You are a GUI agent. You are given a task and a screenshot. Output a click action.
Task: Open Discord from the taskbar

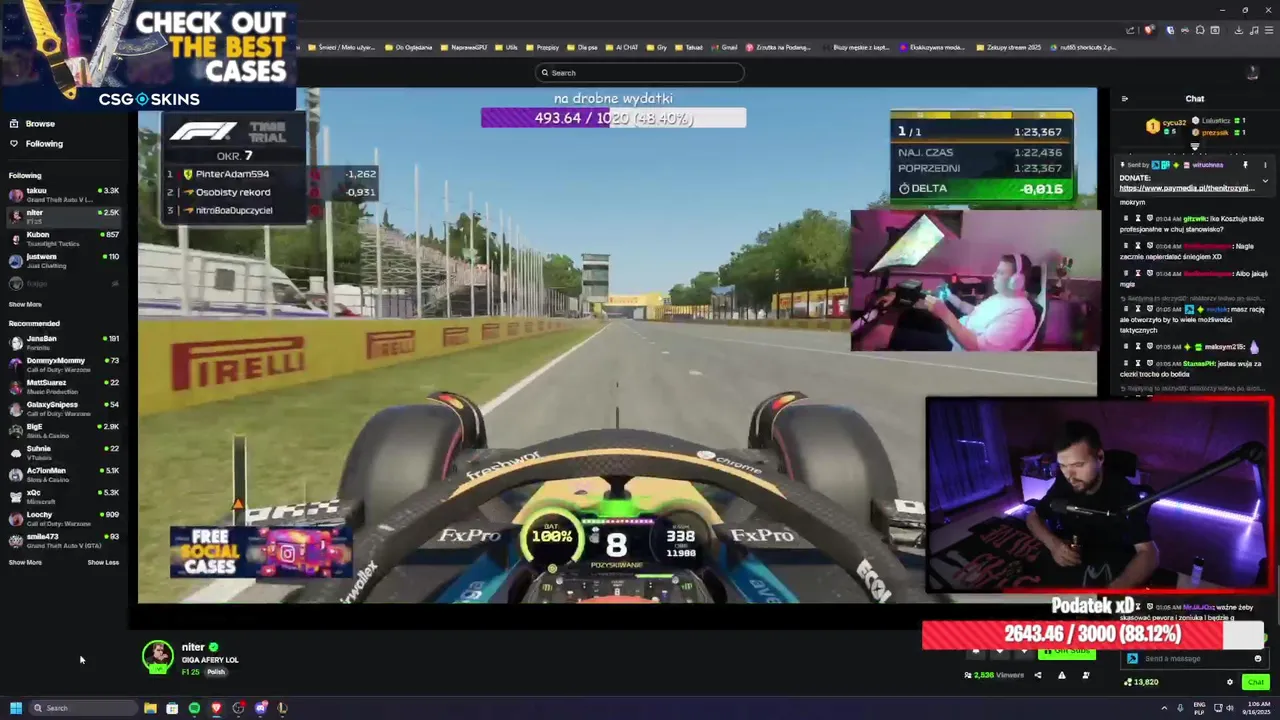[260, 708]
